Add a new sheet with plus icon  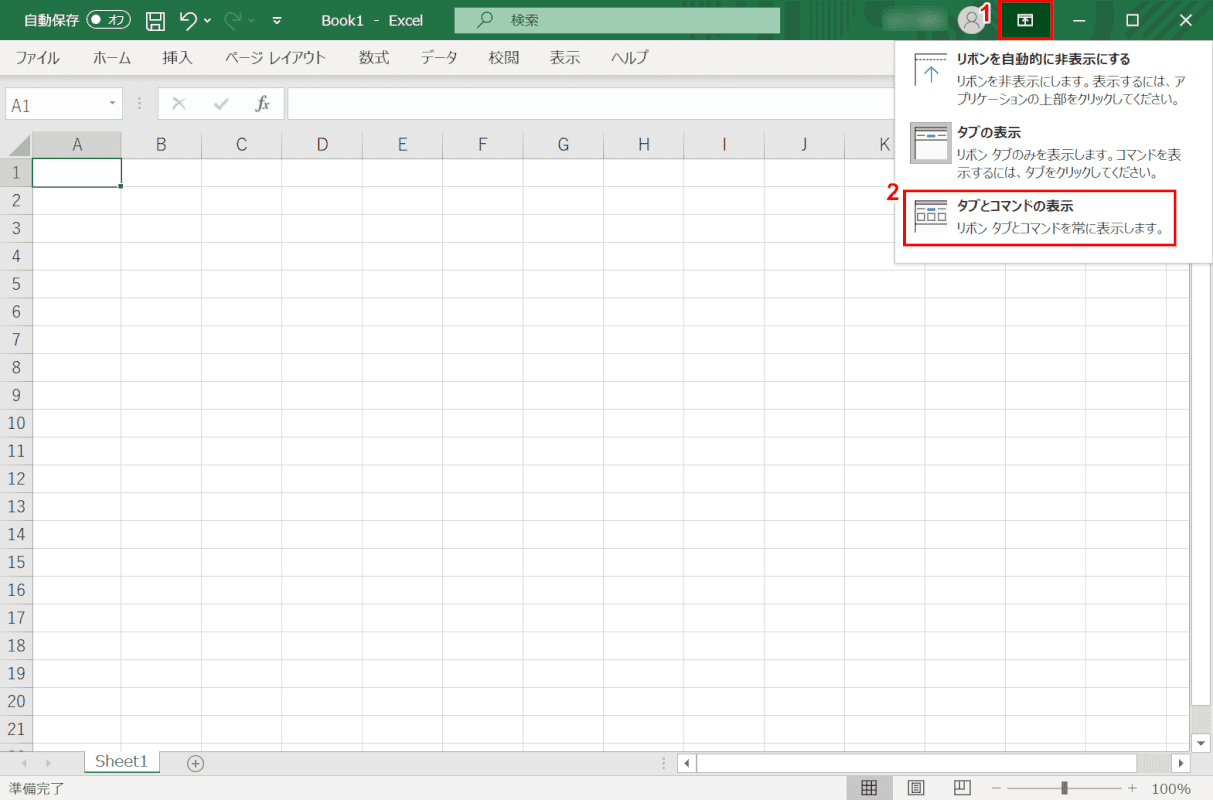196,763
